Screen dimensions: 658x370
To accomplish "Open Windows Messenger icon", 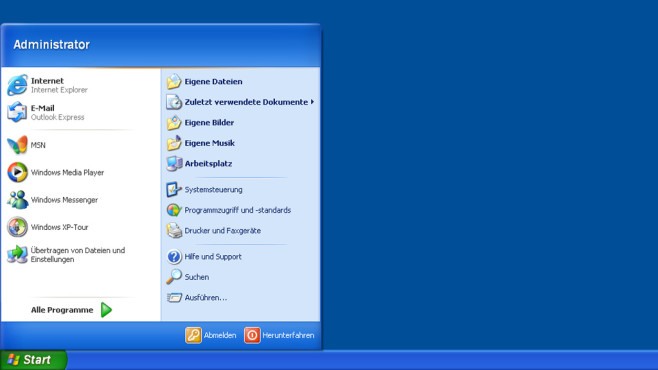I will coord(17,199).
